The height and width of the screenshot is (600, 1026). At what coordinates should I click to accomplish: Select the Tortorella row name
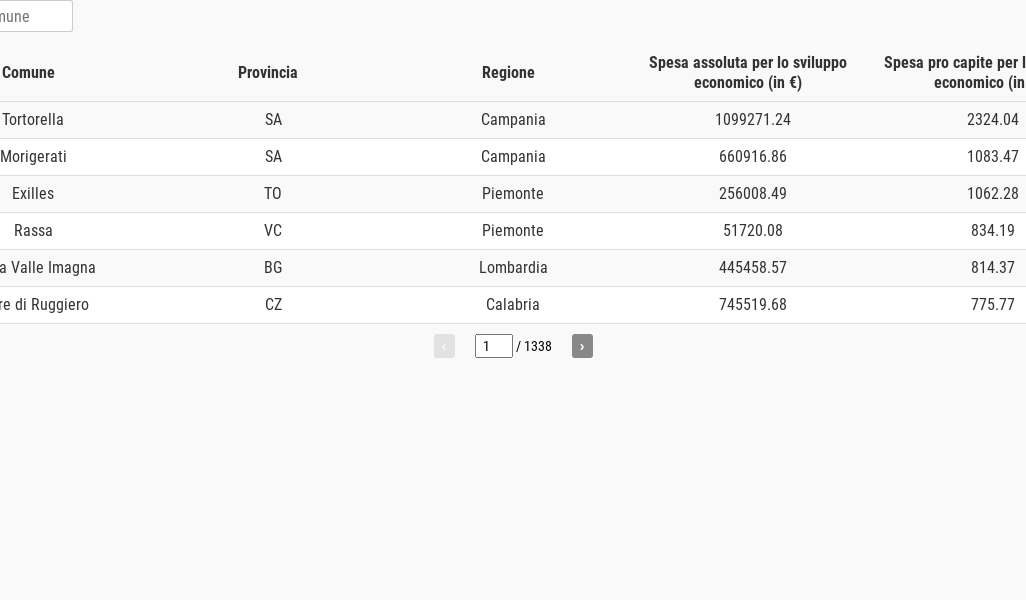click(x=33, y=120)
